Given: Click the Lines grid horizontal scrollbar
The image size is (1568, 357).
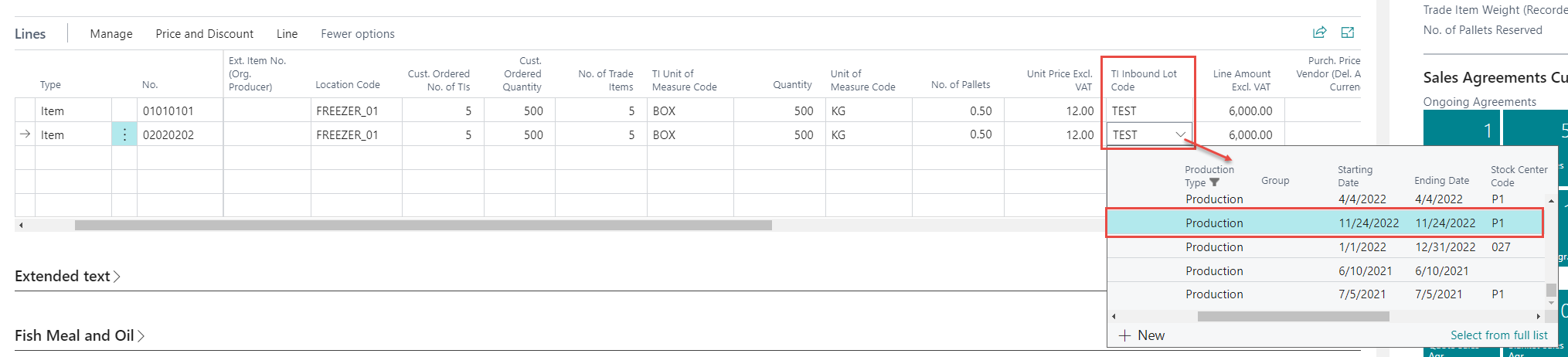Looking at the screenshot, I should click(423, 226).
